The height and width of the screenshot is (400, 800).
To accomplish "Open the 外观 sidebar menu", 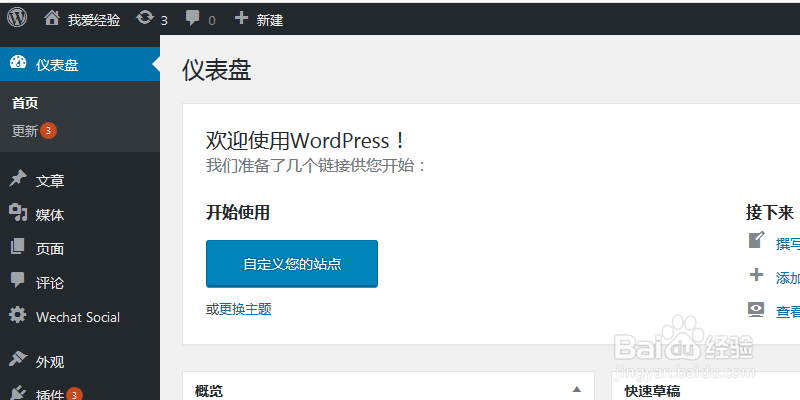I will [50, 362].
